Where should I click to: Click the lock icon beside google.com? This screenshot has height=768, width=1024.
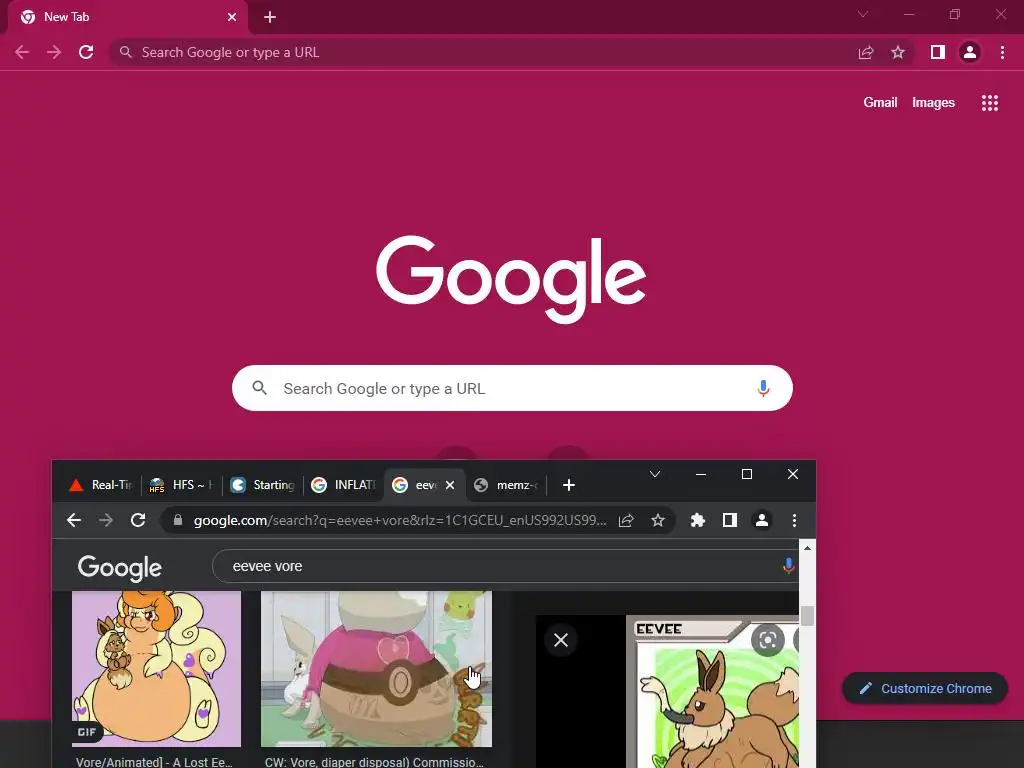point(178,520)
